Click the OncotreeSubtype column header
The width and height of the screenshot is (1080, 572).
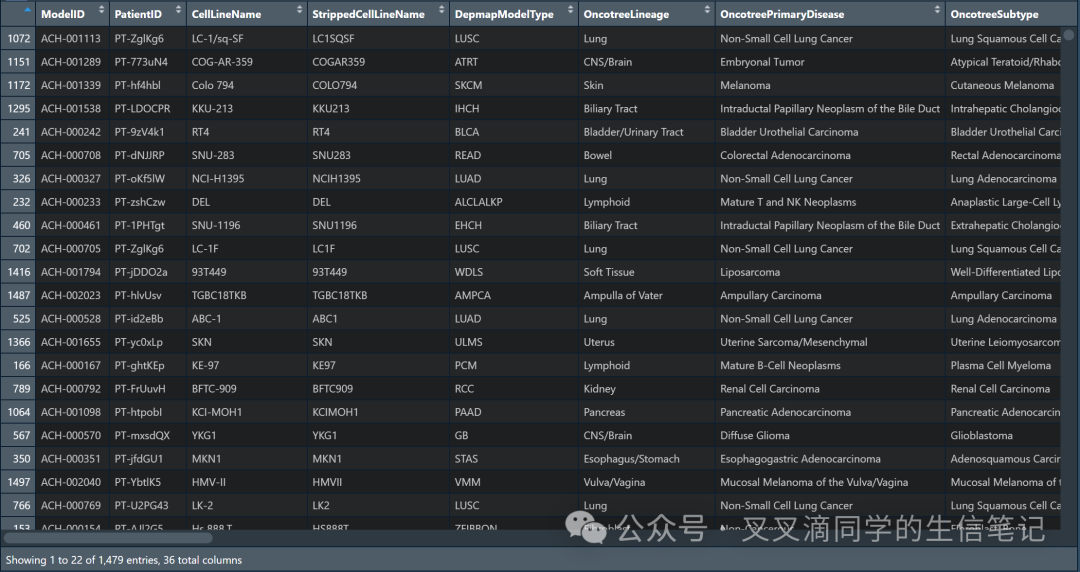tap(994, 14)
